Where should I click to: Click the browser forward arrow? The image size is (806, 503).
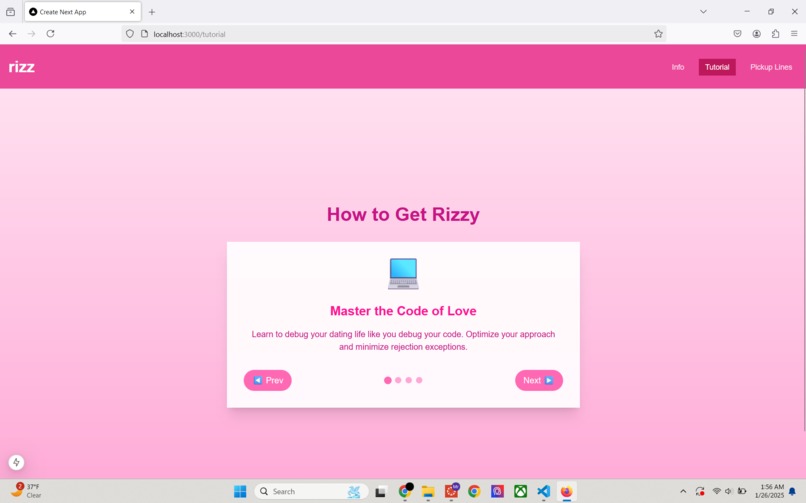pos(31,34)
